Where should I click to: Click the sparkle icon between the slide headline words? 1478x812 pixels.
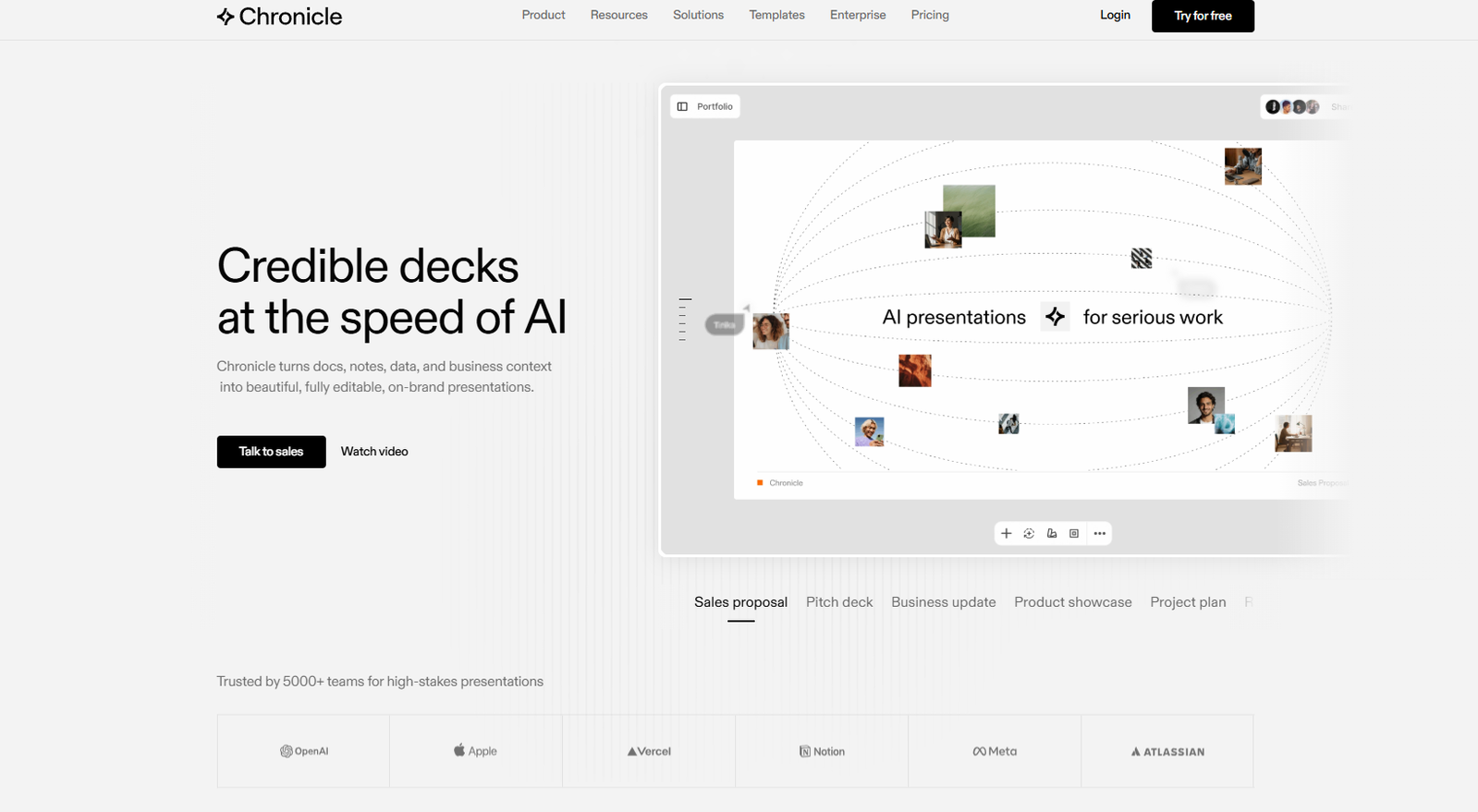point(1055,317)
